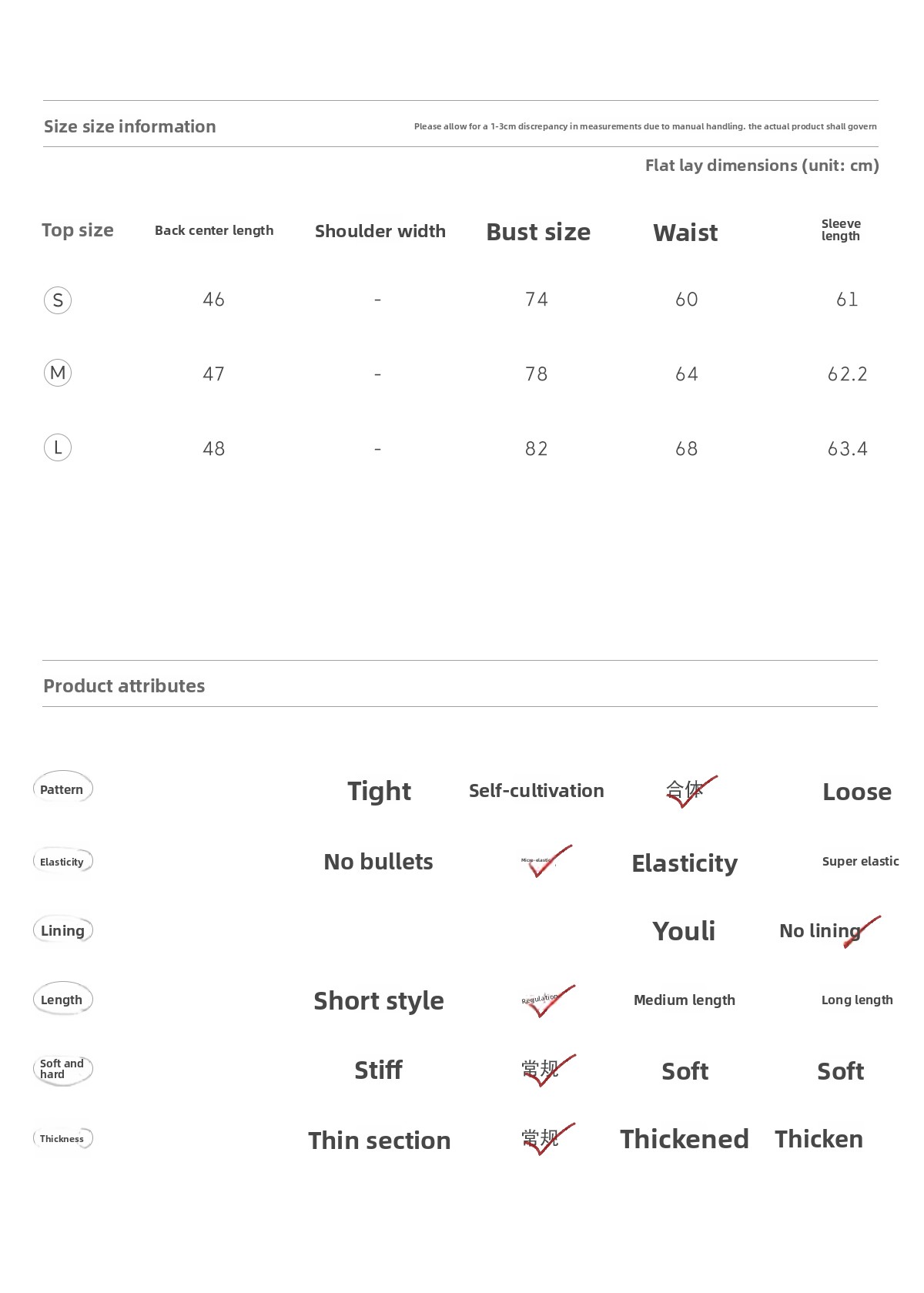Click the Waist column header
This screenshot has width=924, height=1293.
coord(685,233)
